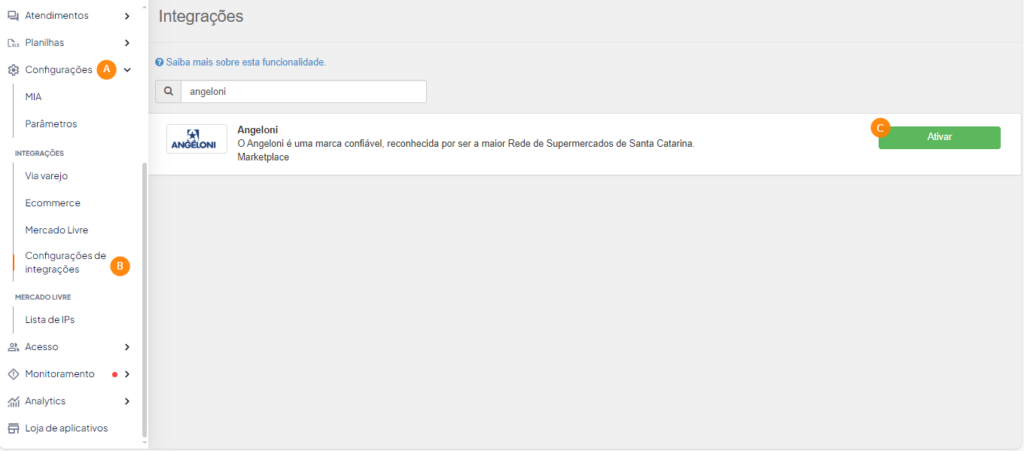Click the Monitoramento diamond icon
Viewport: 1024px width, 451px height.
[13, 374]
